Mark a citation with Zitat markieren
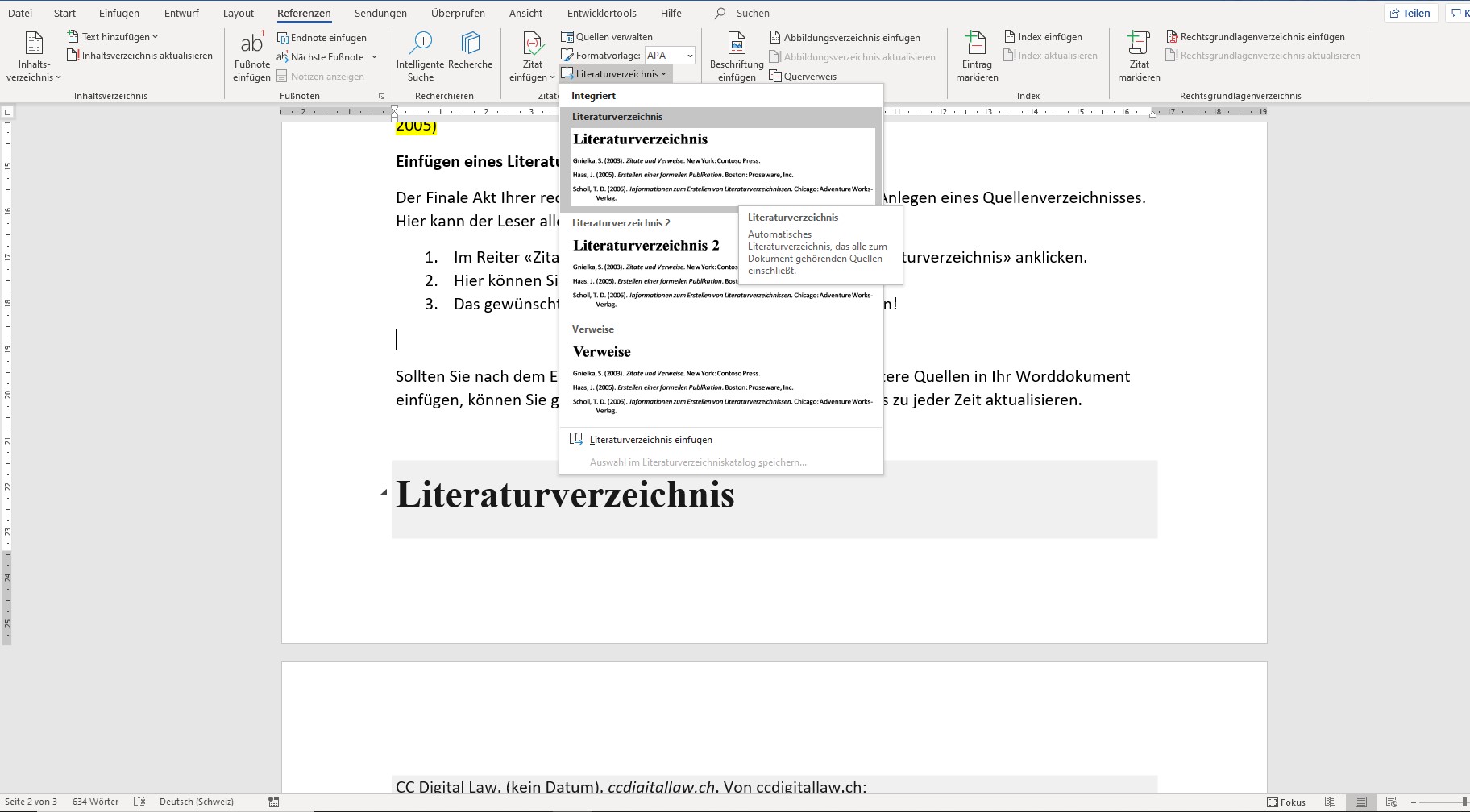The image size is (1470, 812). pyautogui.click(x=1138, y=55)
